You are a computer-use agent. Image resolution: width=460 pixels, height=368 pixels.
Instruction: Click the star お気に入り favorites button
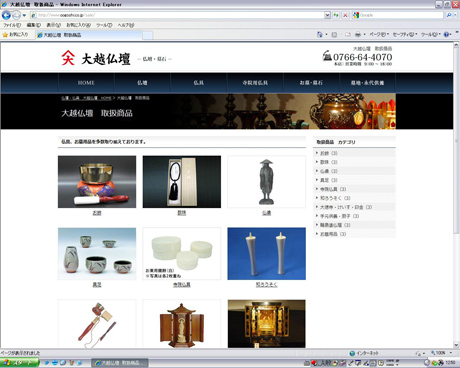pos(15,35)
